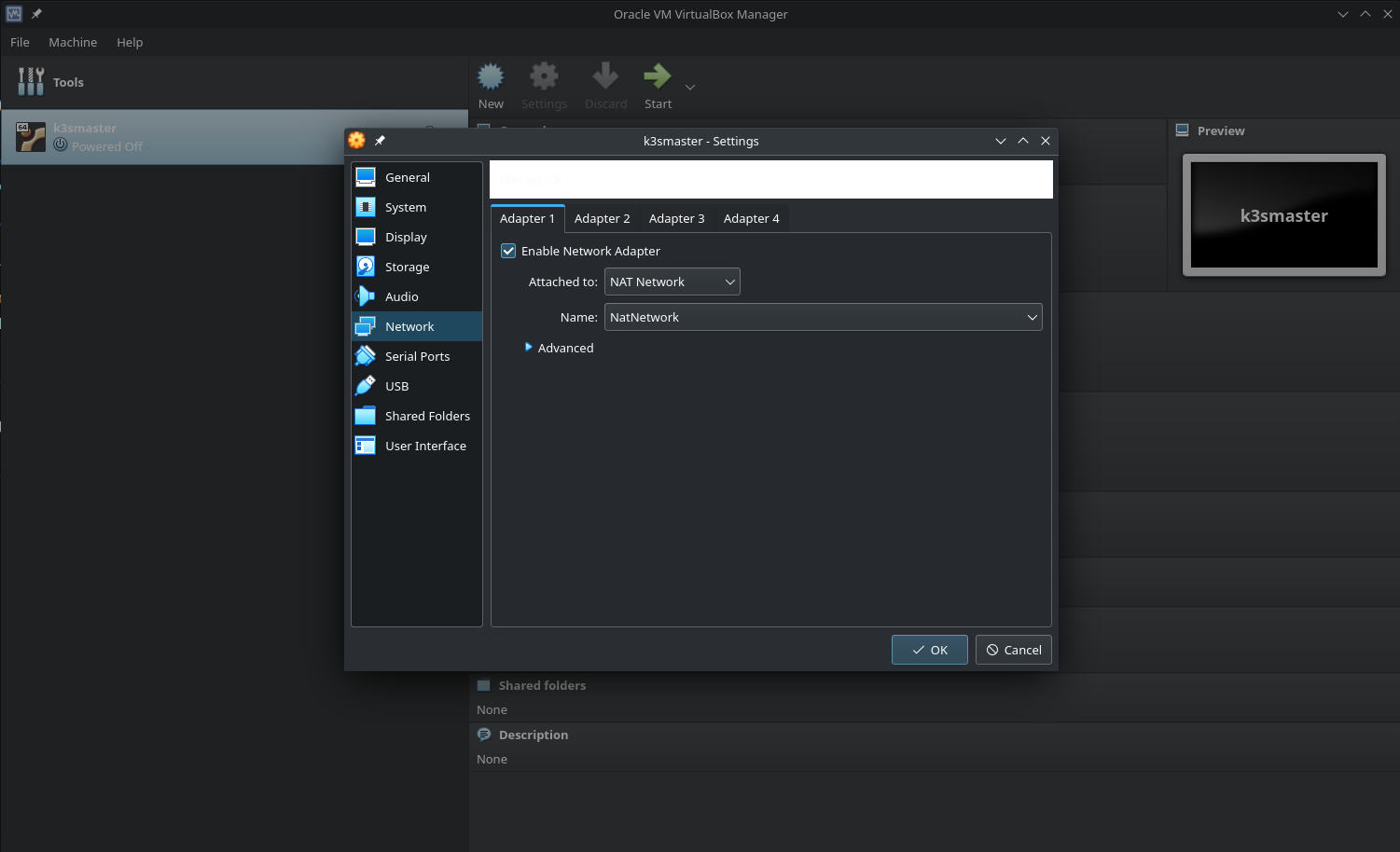Screen dimensions: 1400x852
Task: Open the Display settings category
Action: [417, 237]
